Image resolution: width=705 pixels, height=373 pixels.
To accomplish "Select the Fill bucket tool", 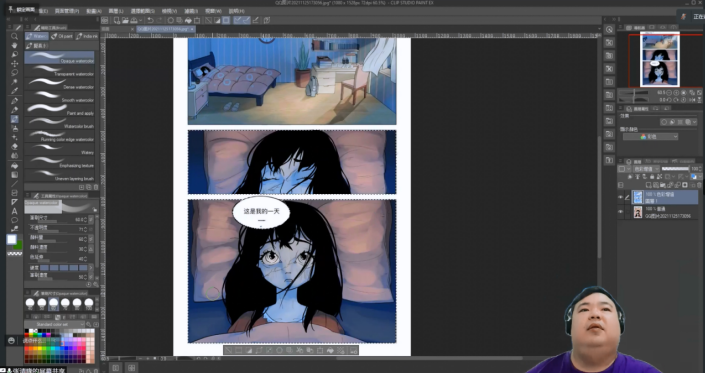I will pyautogui.click(x=14, y=165).
